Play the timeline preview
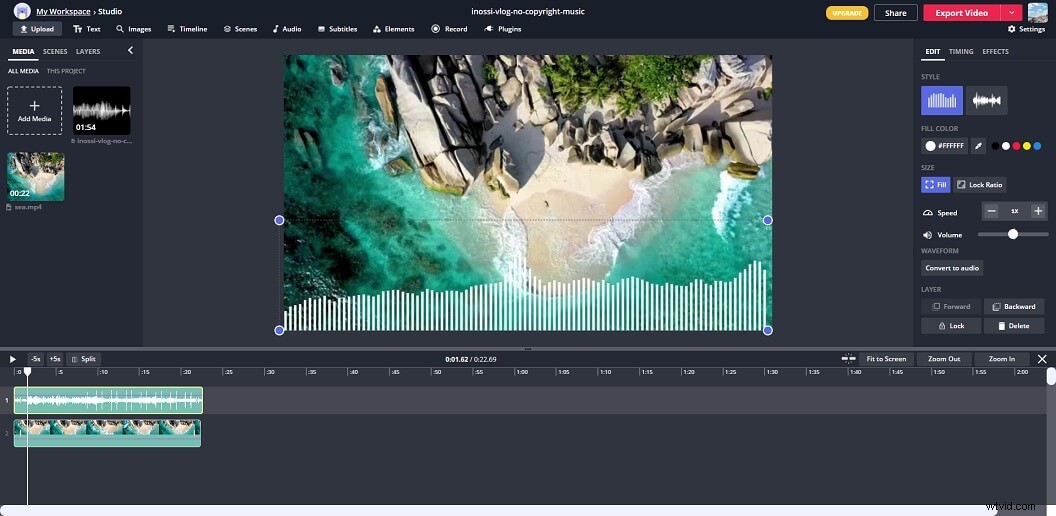Screen dimensions: 1056x516 coord(13,359)
